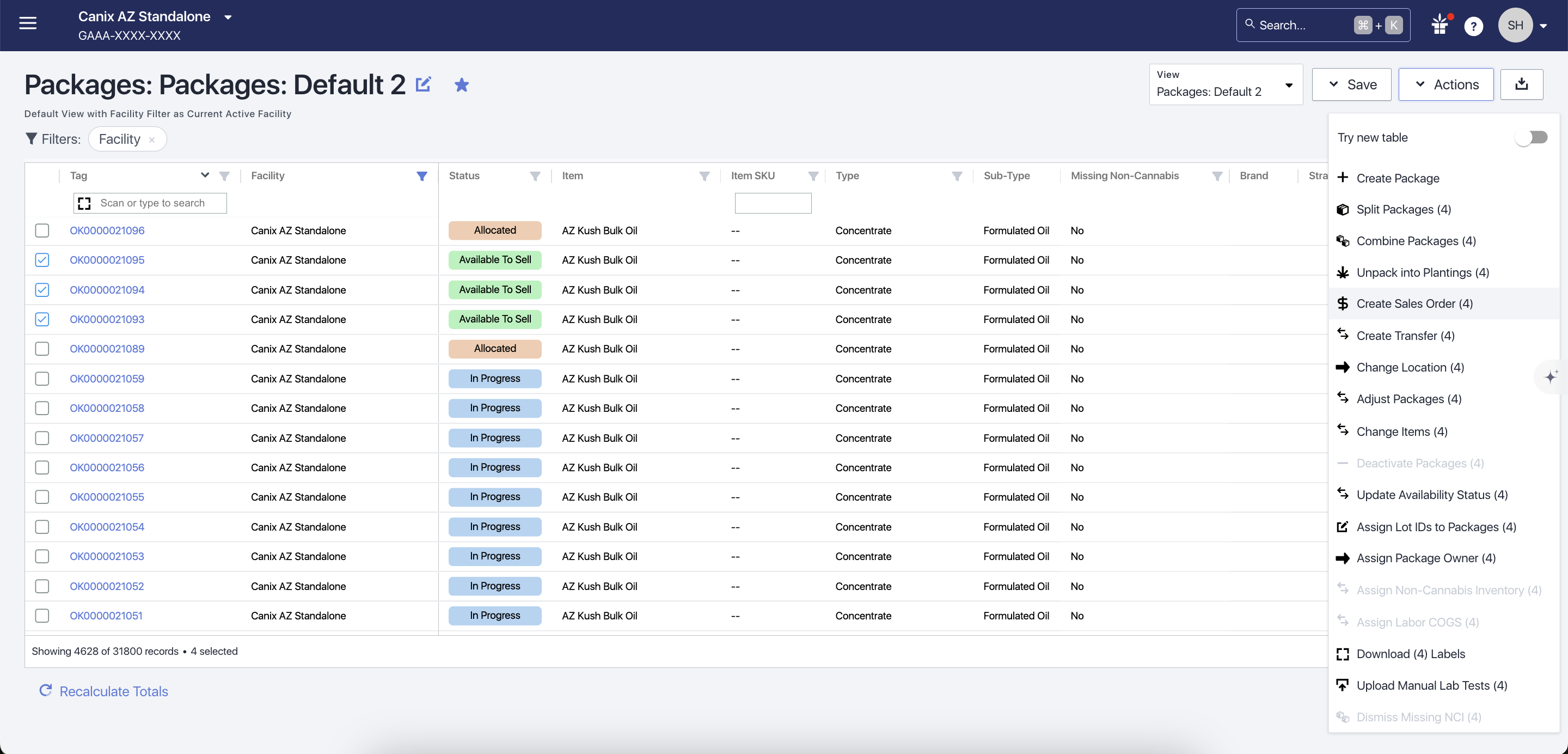
Task: Click the download export icon button
Action: (x=1521, y=84)
